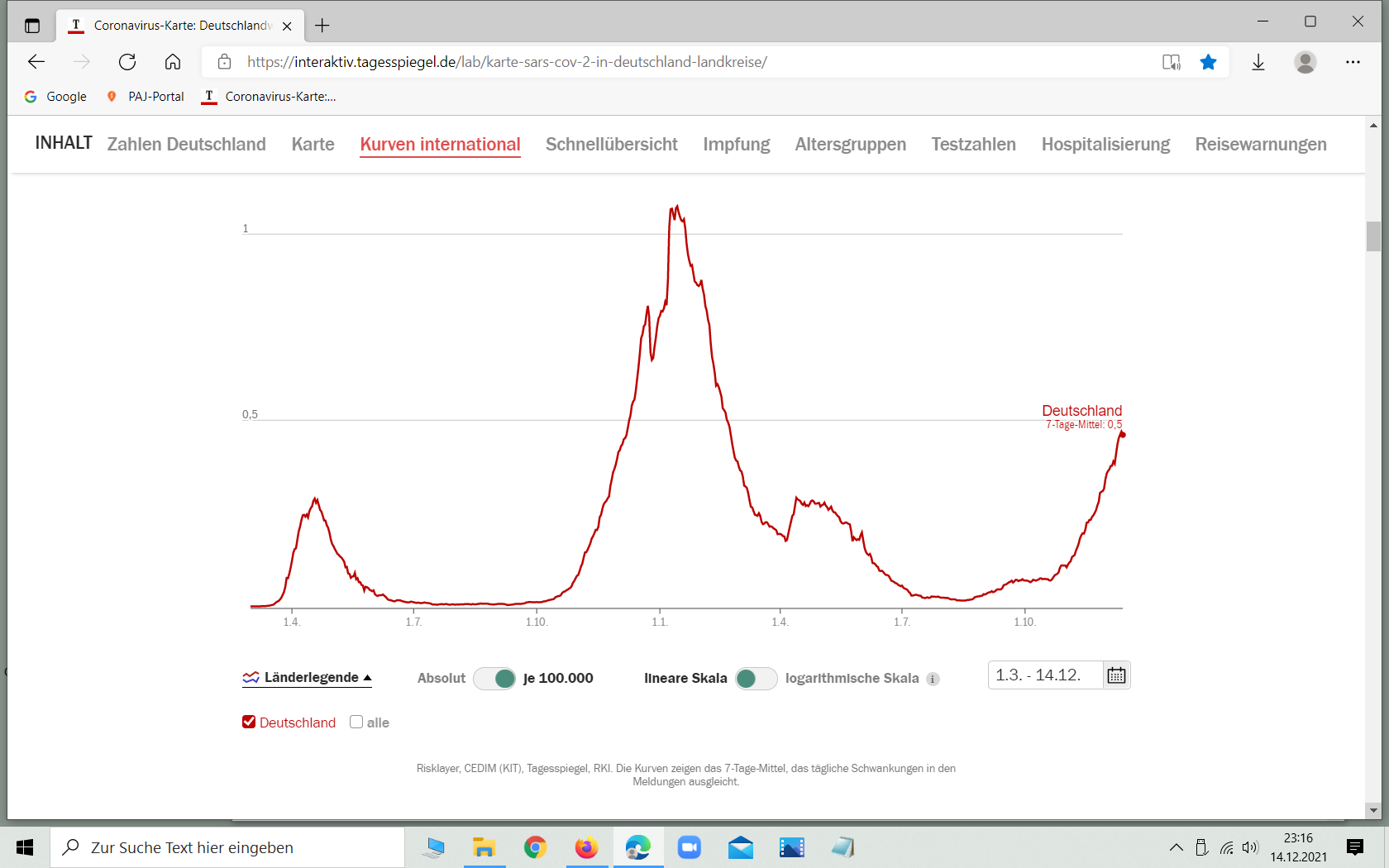Show hidden system tray icons
This screenshot has width=1389, height=868.
pos(1176,847)
